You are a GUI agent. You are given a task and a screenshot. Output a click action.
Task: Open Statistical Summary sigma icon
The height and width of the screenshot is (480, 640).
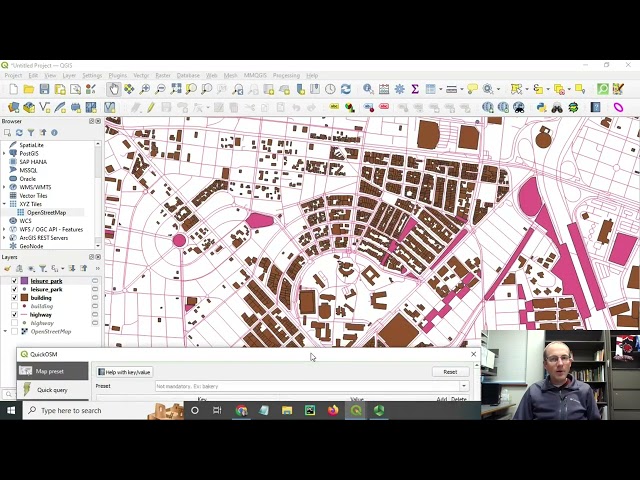[415, 89]
